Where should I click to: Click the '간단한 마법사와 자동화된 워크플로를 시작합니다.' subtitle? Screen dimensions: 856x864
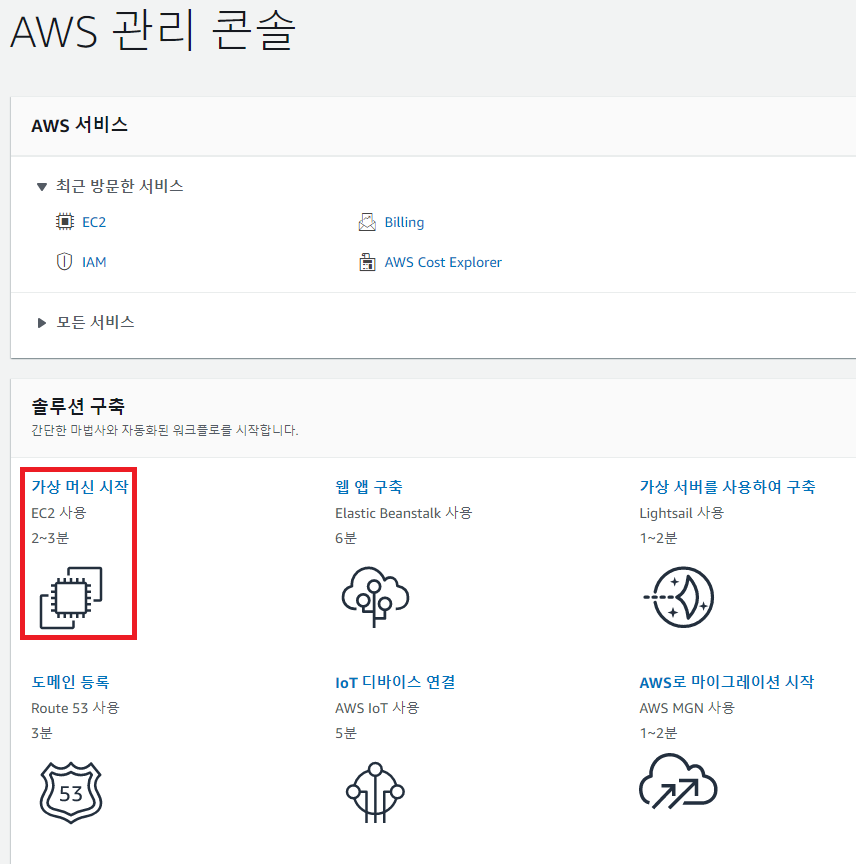pyautogui.click(x=164, y=430)
